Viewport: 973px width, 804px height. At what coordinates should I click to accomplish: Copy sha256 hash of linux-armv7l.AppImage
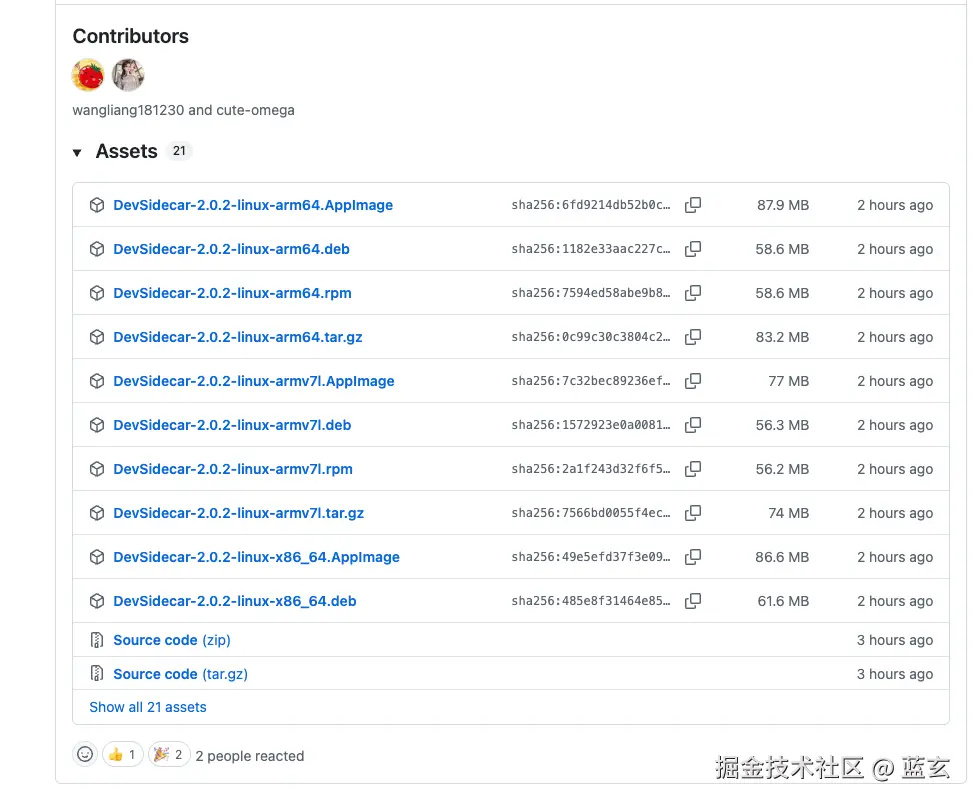pos(693,381)
